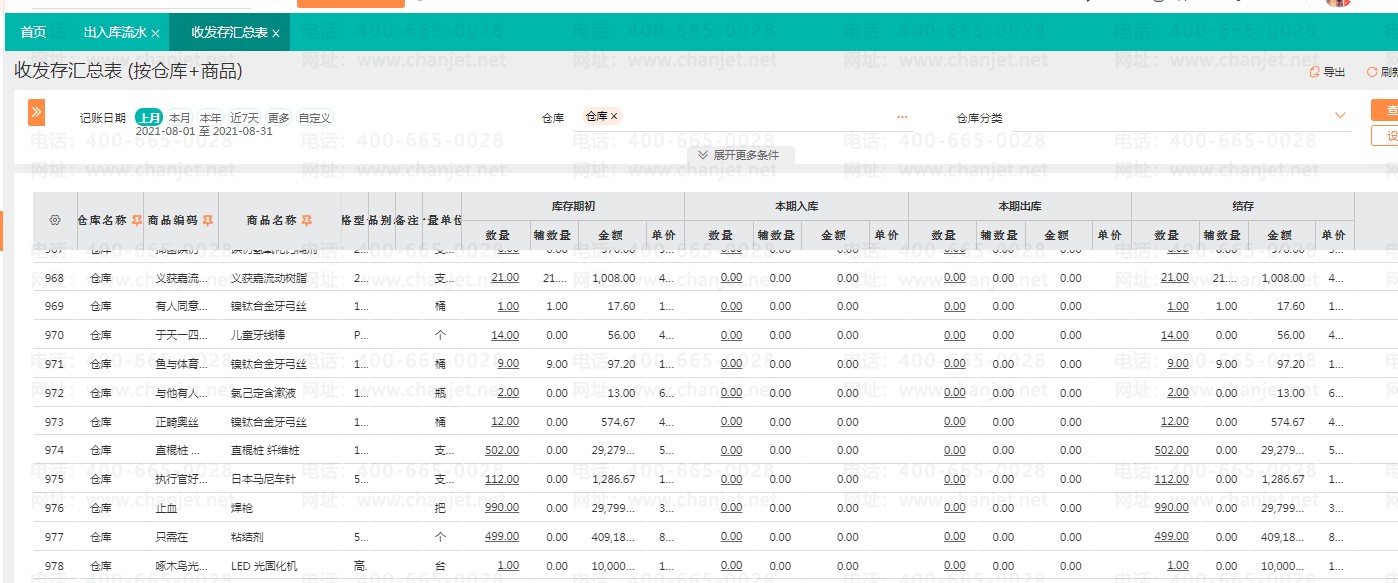Expand sidebar with orange double-arrow icon
This screenshot has height=583, width=1398.
(36, 112)
